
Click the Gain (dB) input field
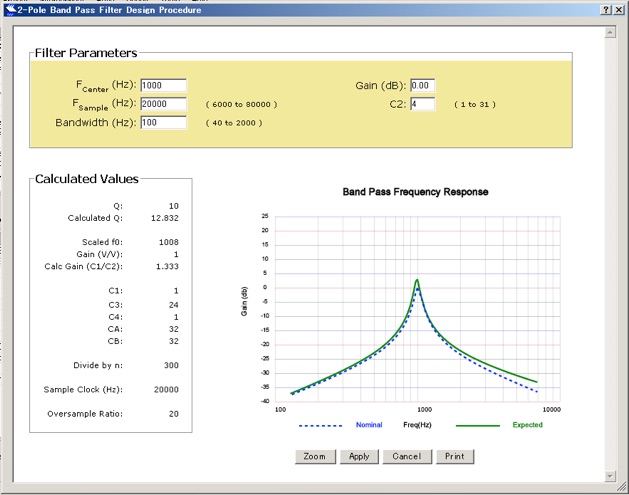click(422, 85)
